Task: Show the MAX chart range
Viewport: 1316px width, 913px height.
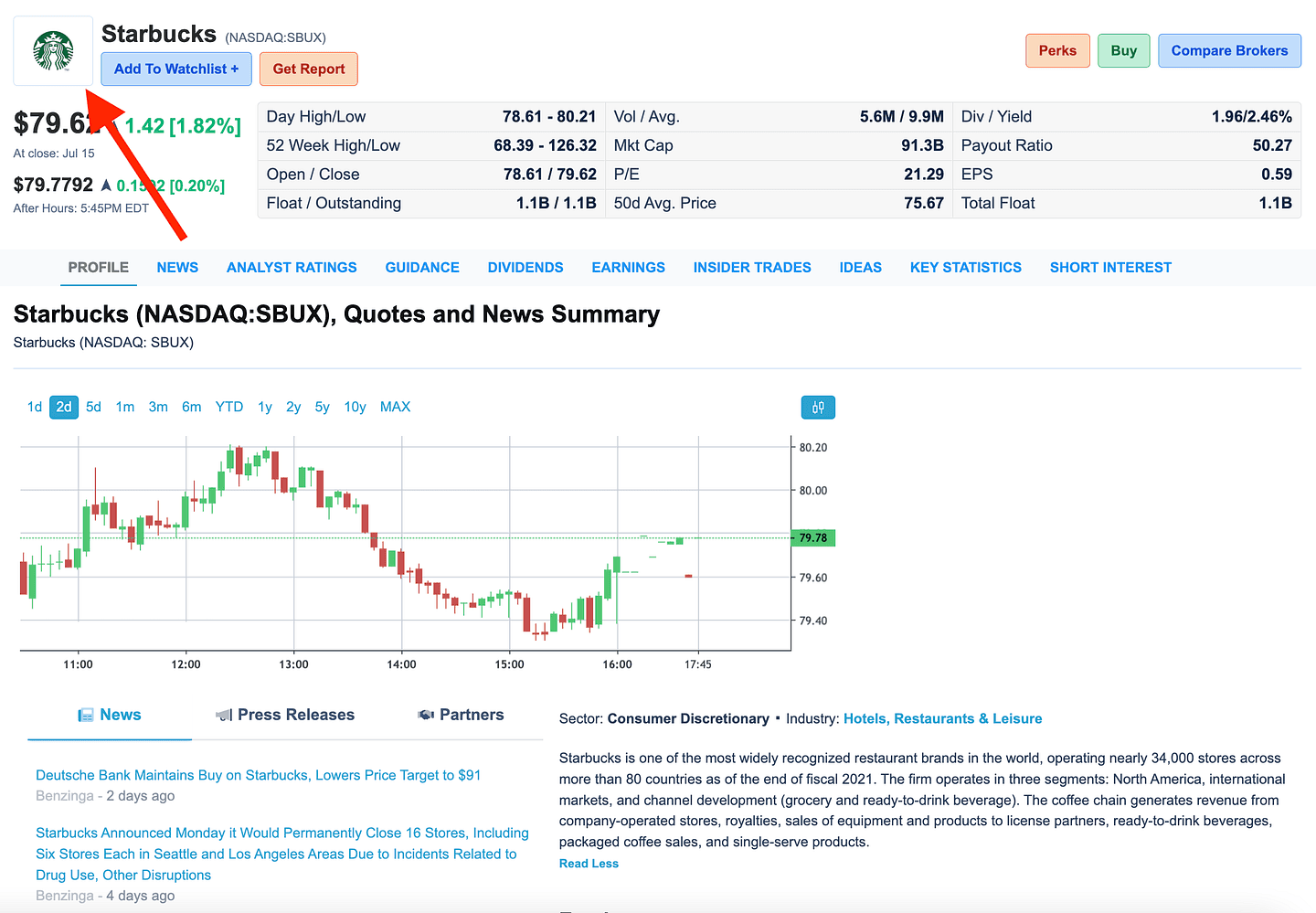Action: click(x=396, y=407)
